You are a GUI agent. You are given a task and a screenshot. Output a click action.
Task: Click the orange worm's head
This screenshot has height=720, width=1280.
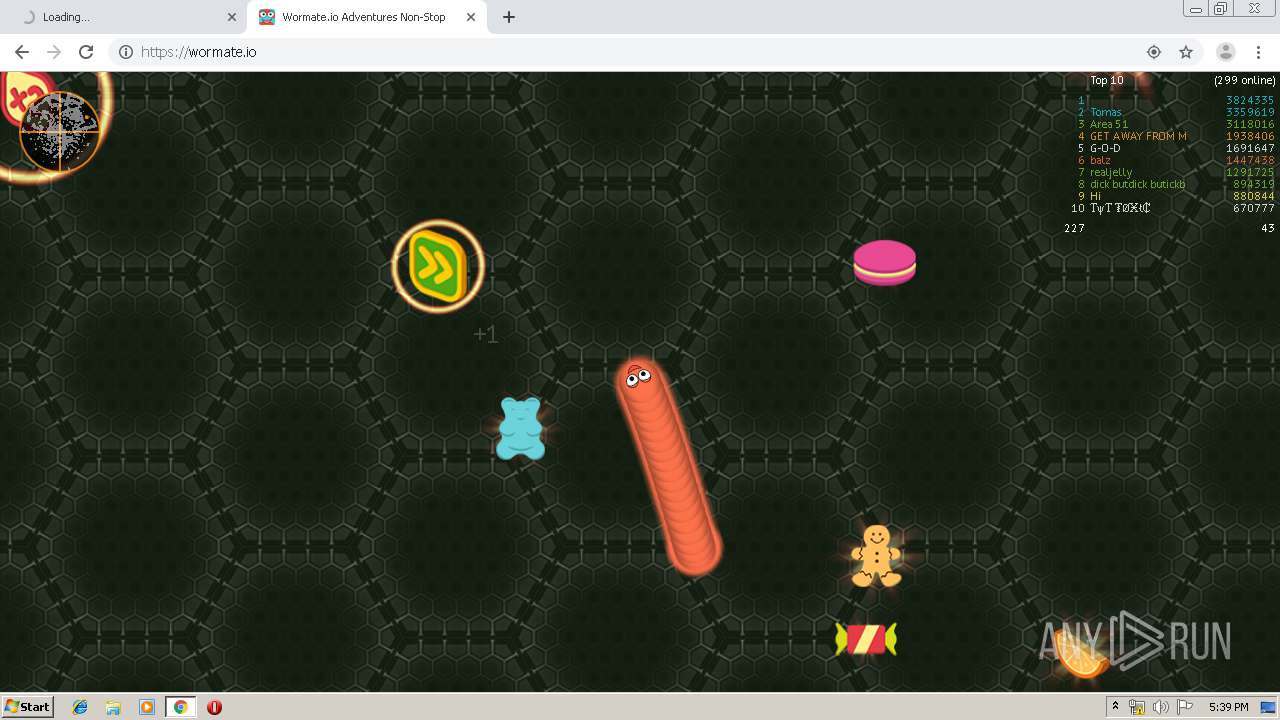(637, 378)
